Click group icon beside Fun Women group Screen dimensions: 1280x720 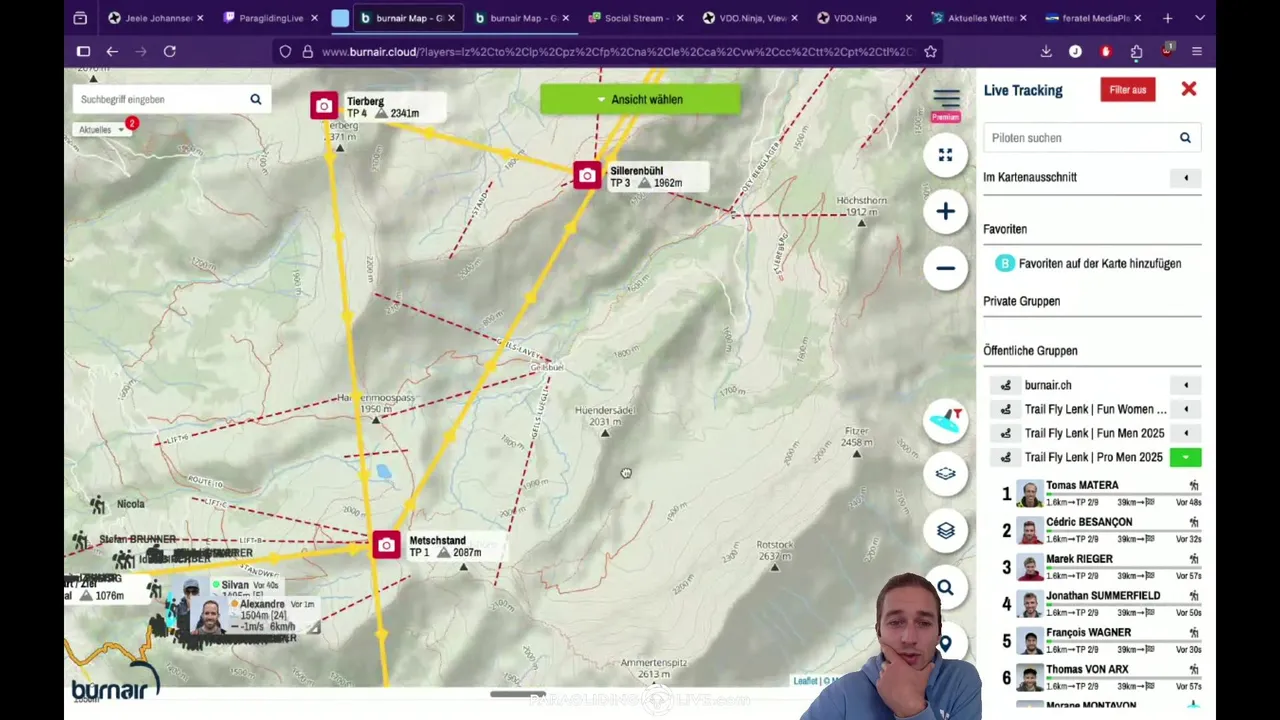click(1006, 409)
